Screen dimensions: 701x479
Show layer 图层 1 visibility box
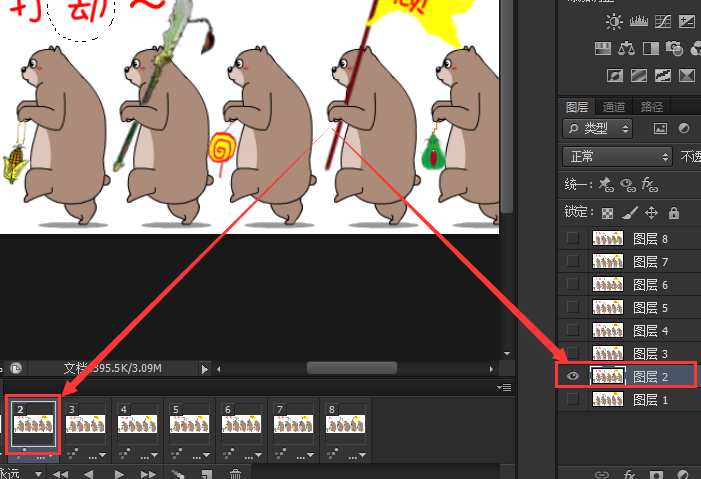point(573,399)
